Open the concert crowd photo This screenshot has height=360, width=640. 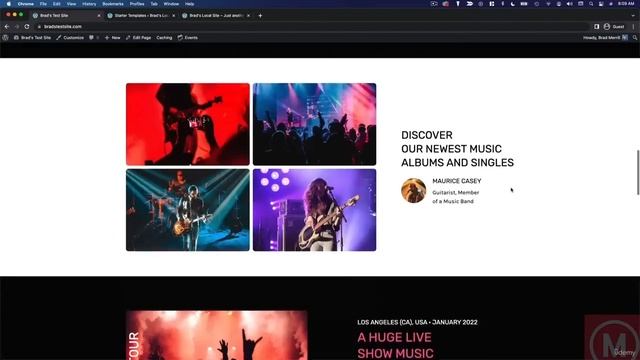(x=314, y=124)
